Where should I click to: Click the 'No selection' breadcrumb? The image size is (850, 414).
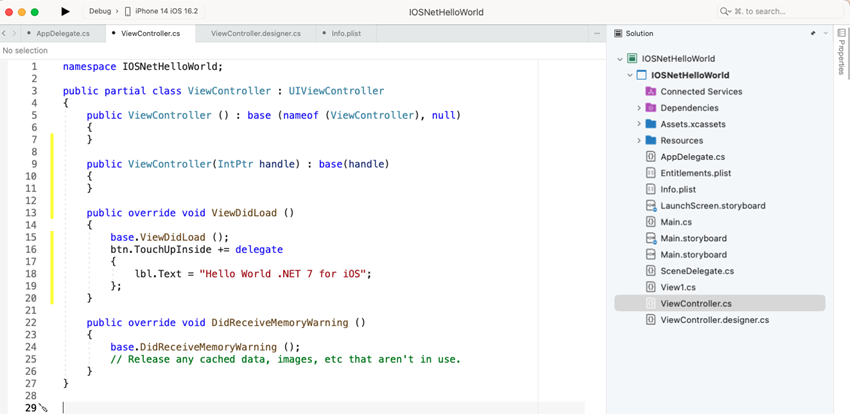pyautogui.click(x=25, y=50)
